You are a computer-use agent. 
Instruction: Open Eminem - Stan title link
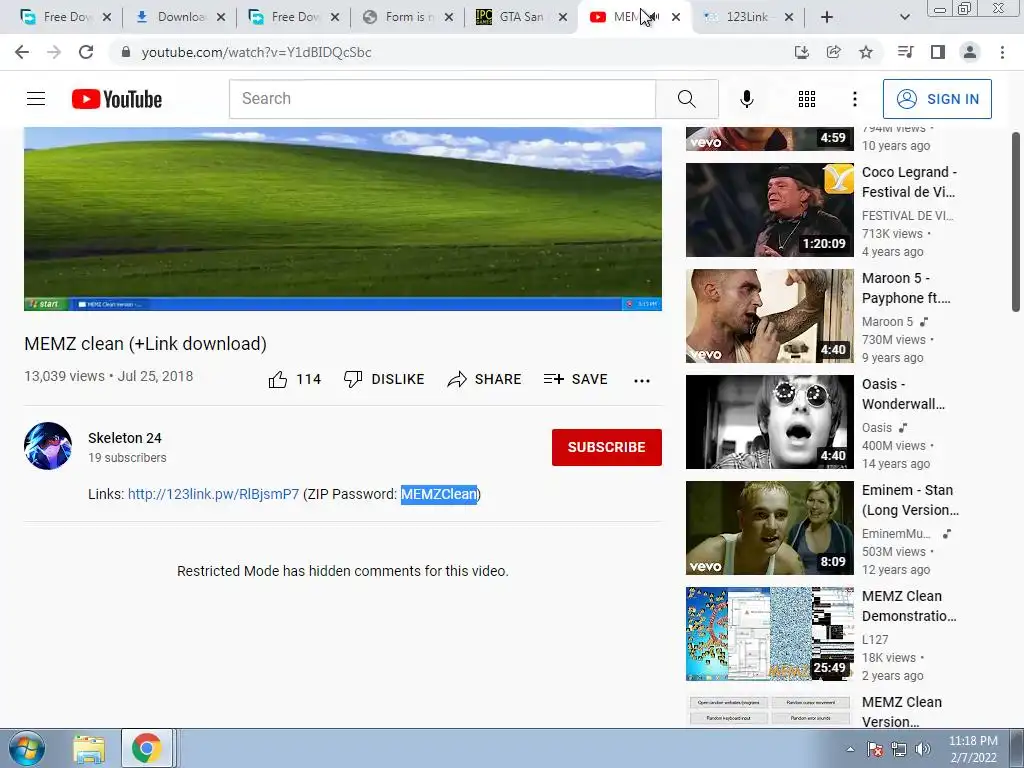[910, 500]
